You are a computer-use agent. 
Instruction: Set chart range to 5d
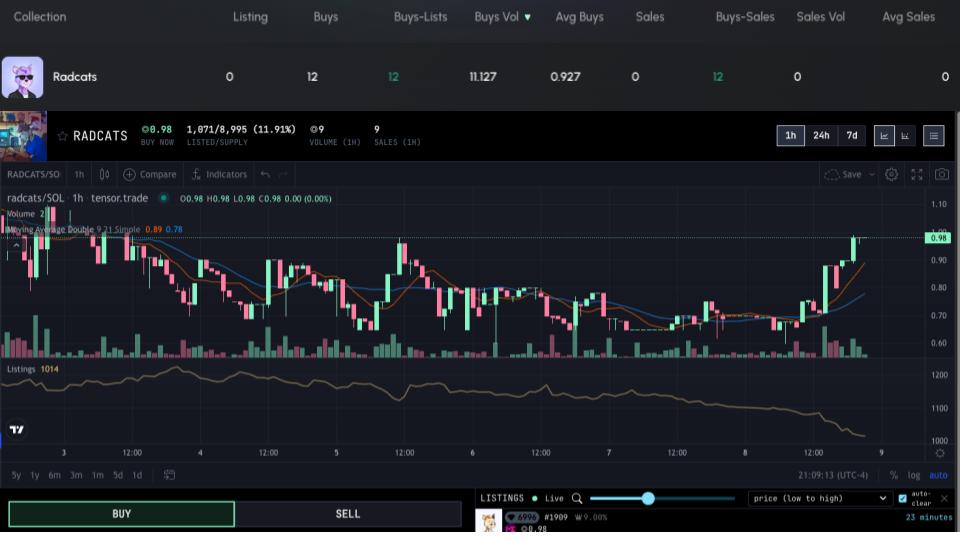118,475
